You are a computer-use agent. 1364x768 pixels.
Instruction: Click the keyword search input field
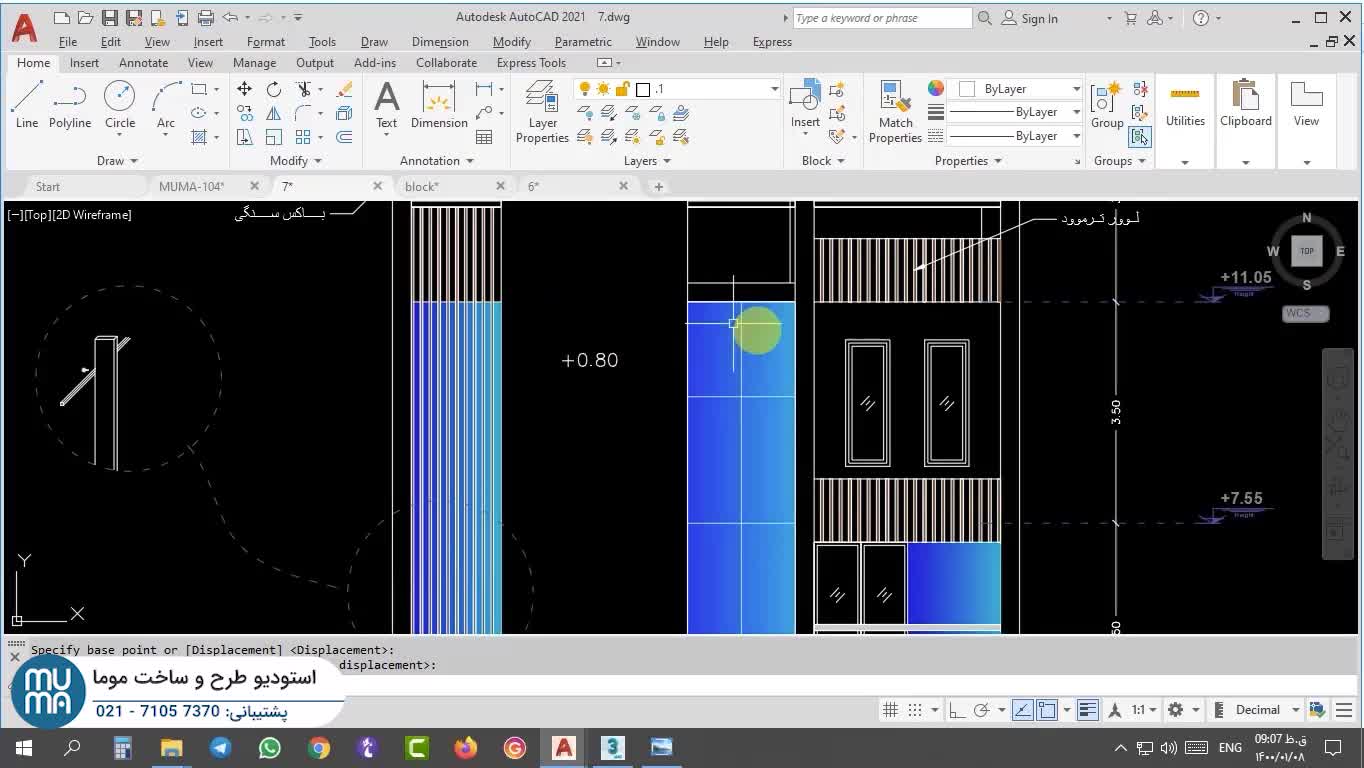point(881,18)
